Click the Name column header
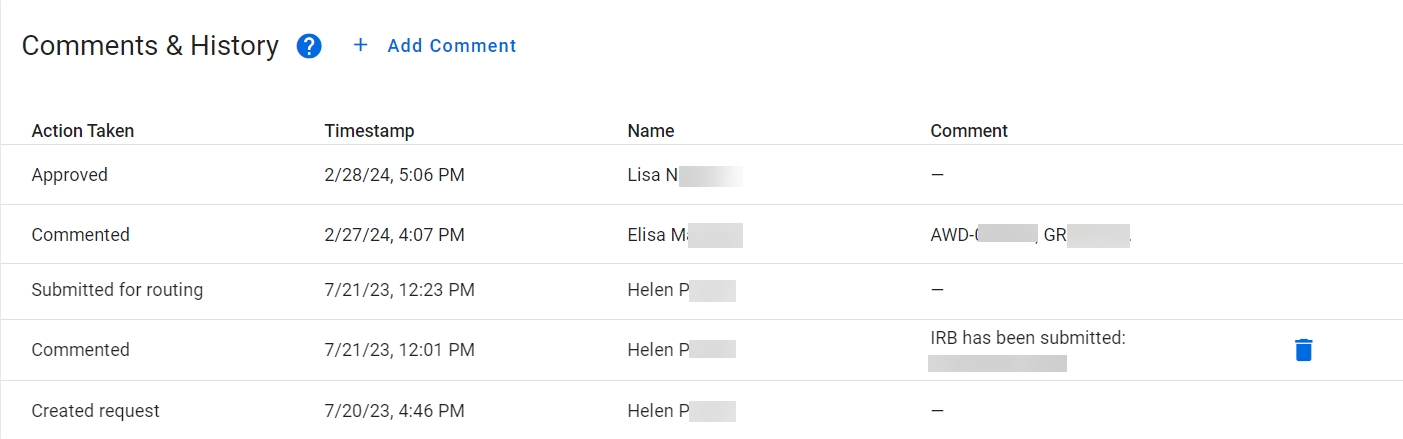Screen dimensions: 1403x439 pos(651,131)
